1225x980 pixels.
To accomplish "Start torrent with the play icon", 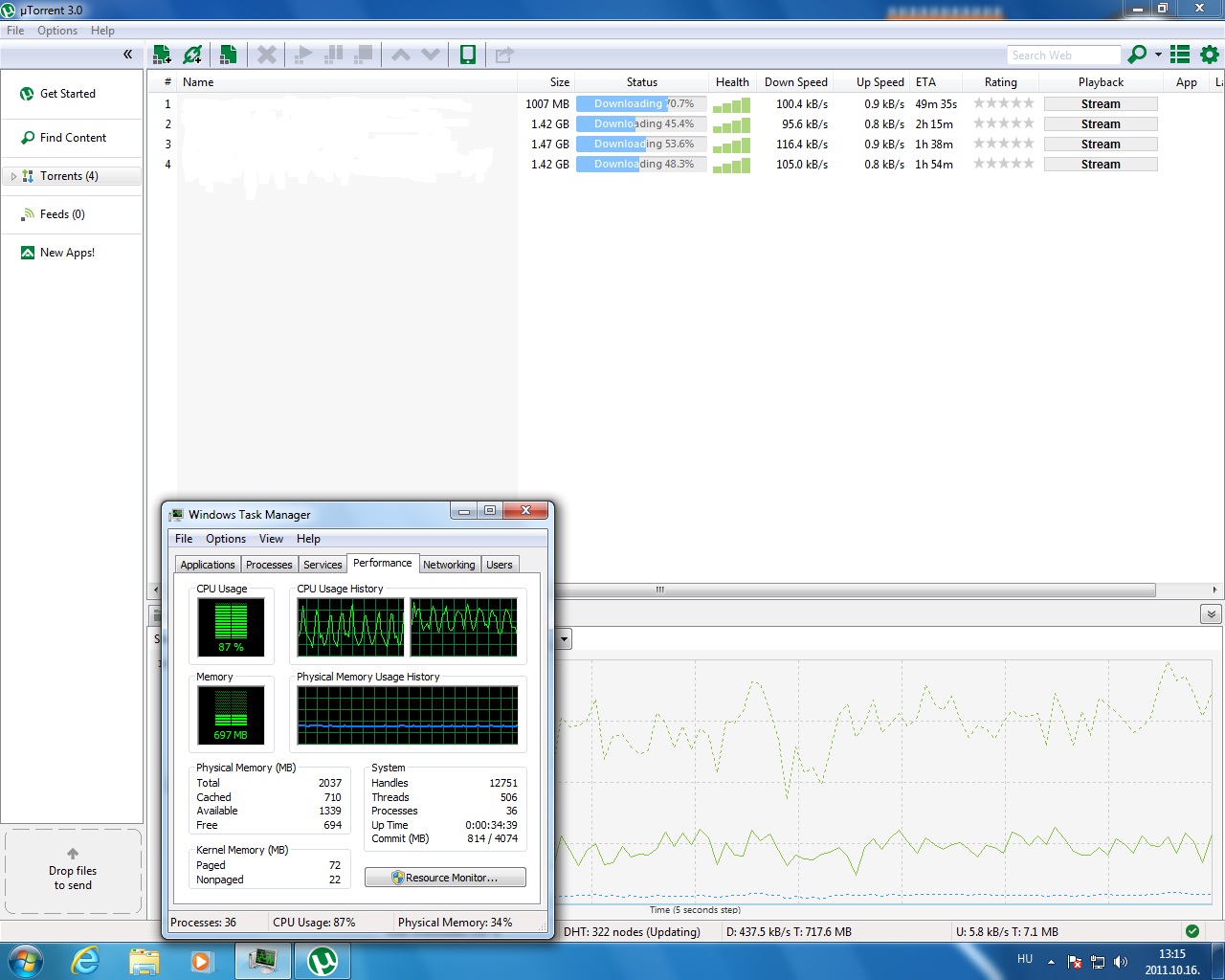I will coord(303,55).
